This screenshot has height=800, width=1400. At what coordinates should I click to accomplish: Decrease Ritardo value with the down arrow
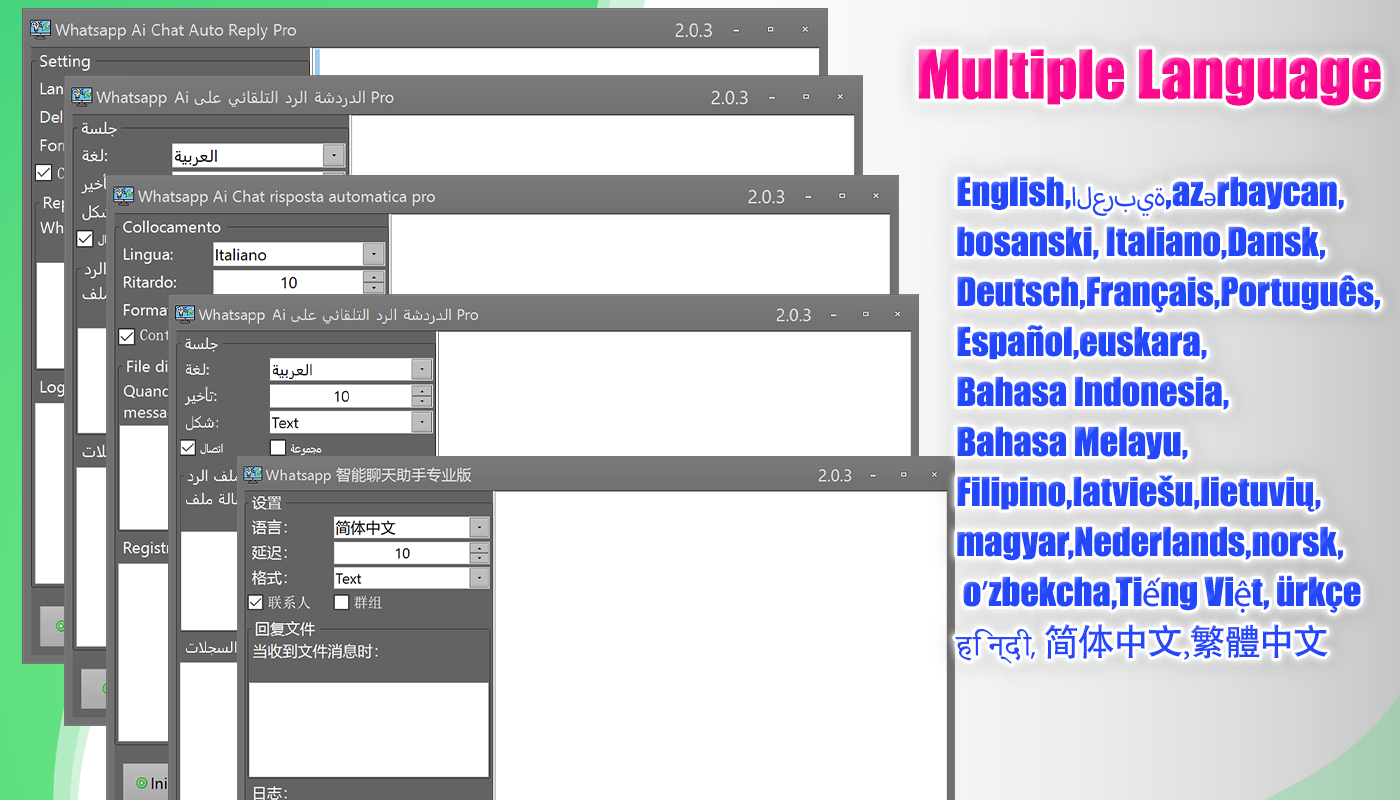[x=374, y=288]
